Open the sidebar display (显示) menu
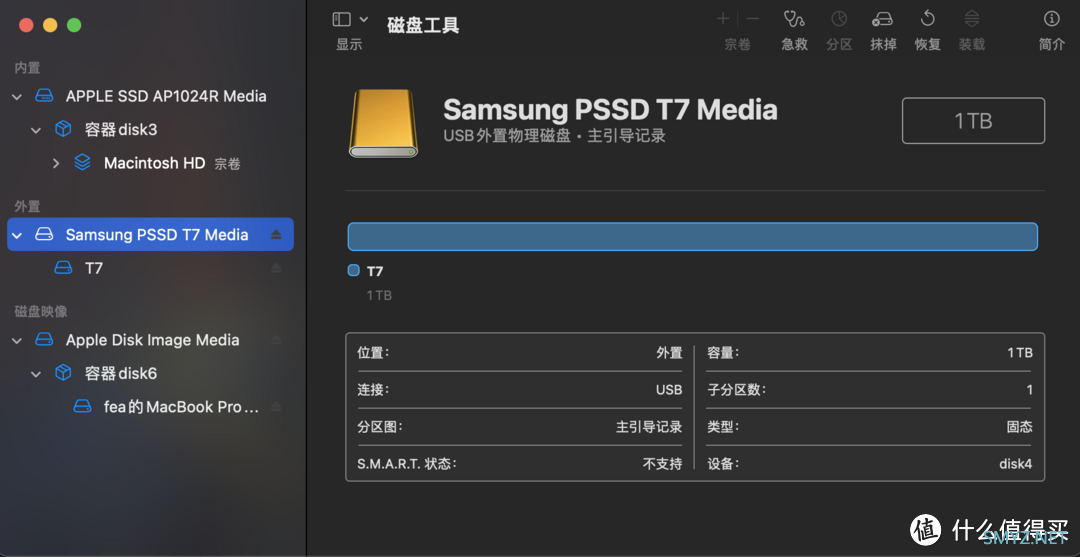This screenshot has height=557, width=1080. point(364,20)
